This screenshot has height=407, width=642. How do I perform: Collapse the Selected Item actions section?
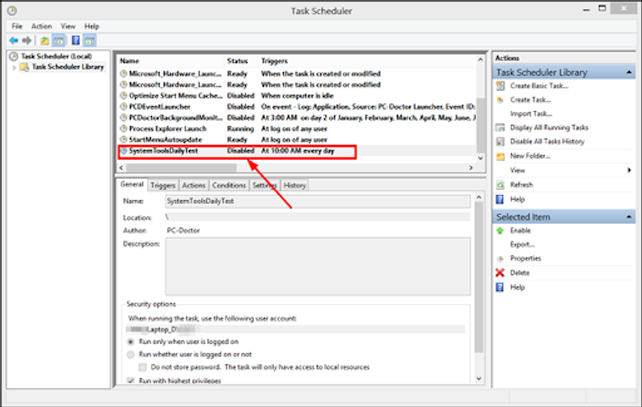click(629, 217)
